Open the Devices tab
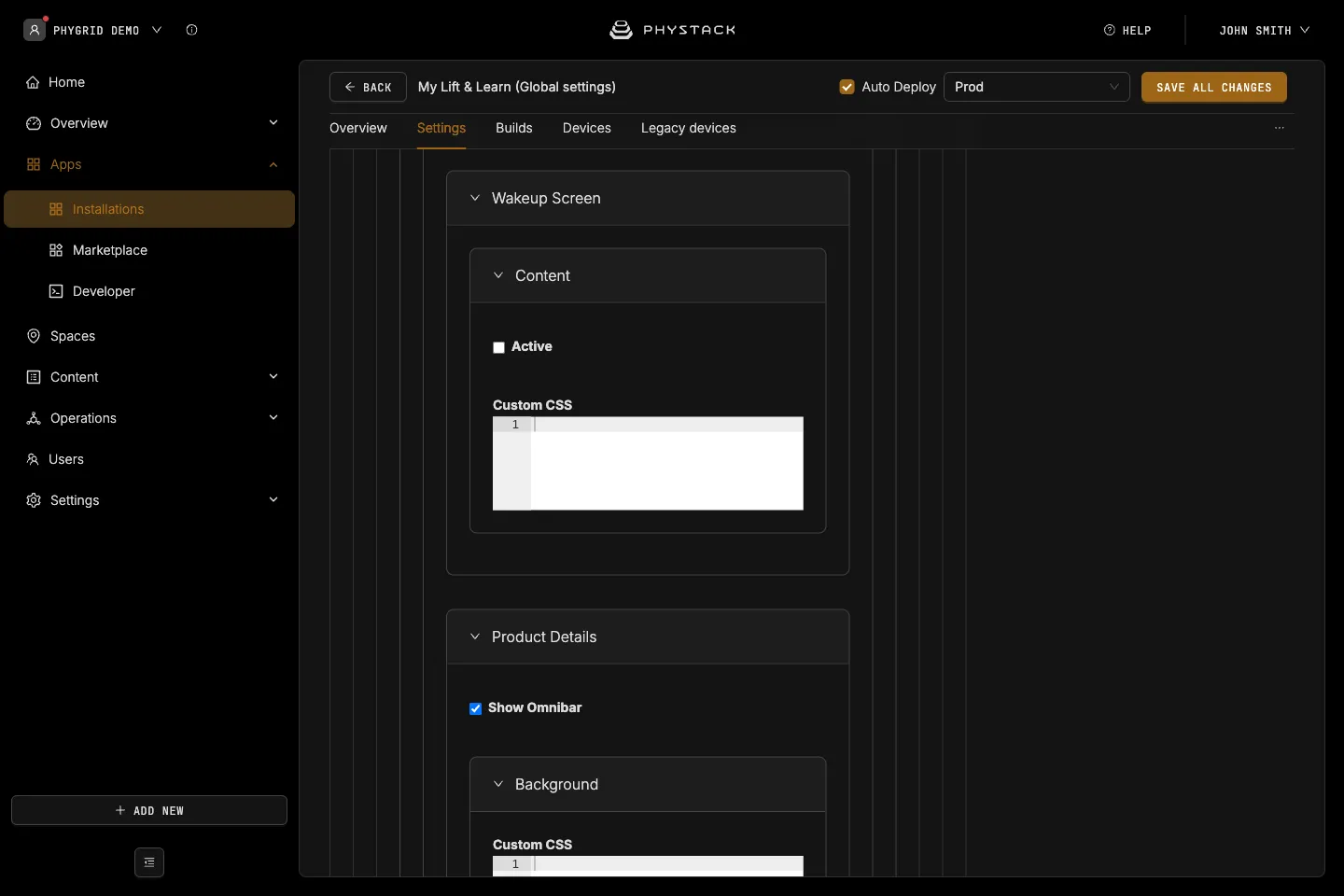 (x=587, y=128)
